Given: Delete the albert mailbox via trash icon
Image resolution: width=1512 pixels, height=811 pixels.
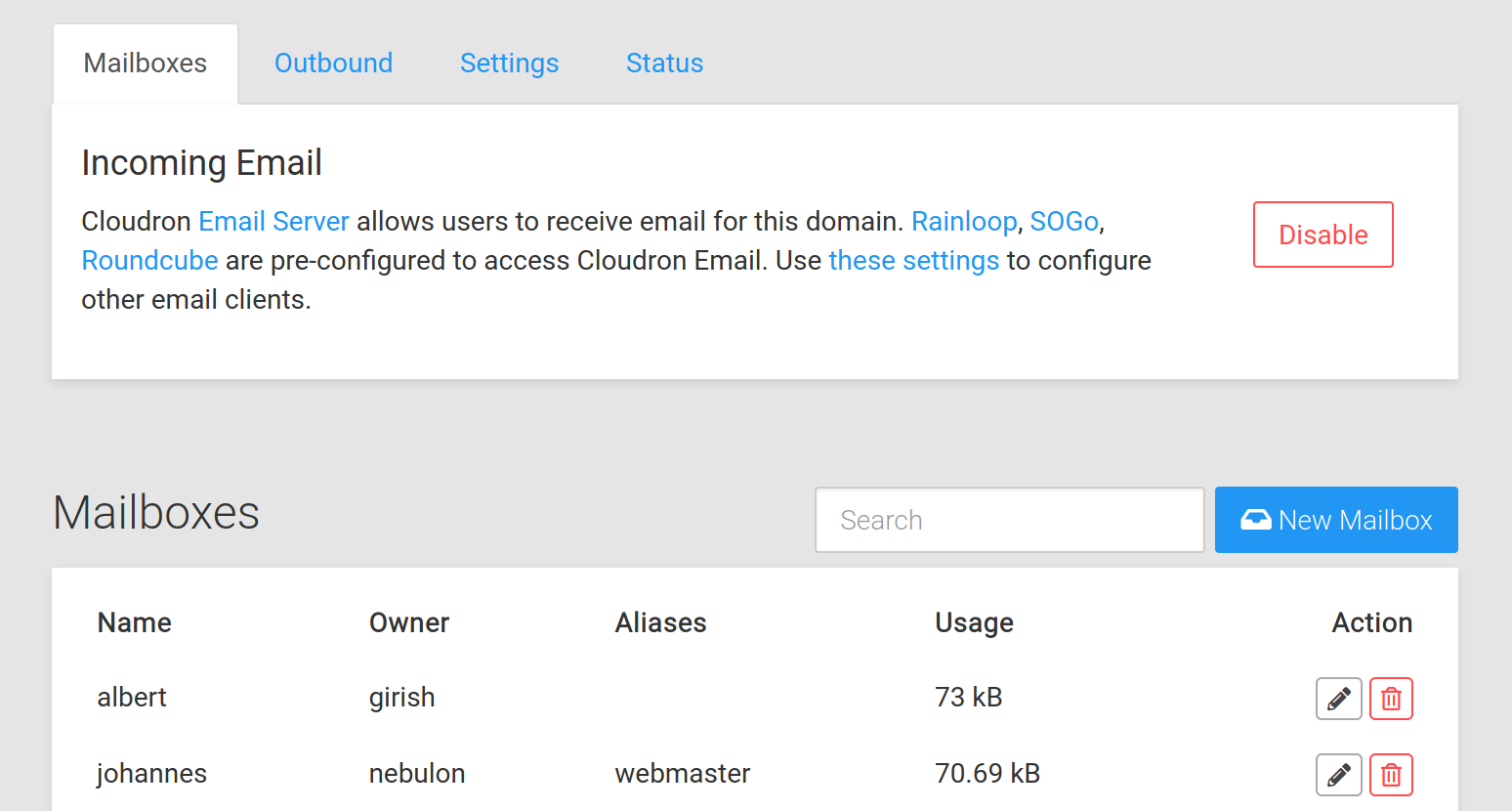Looking at the screenshot, I should click(x=1391, y=699).
